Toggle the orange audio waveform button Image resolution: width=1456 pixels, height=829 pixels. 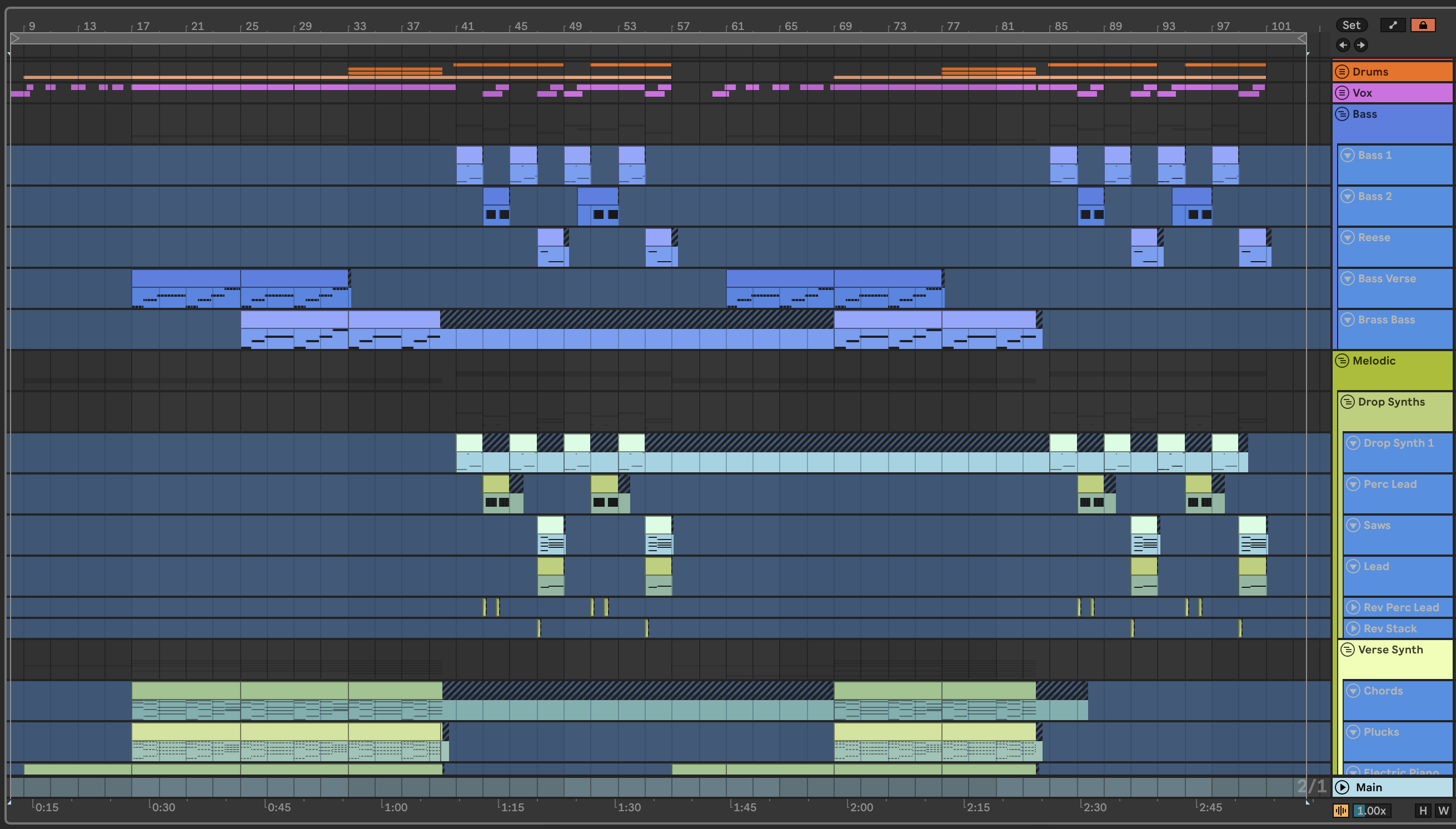click(1340, 811)
